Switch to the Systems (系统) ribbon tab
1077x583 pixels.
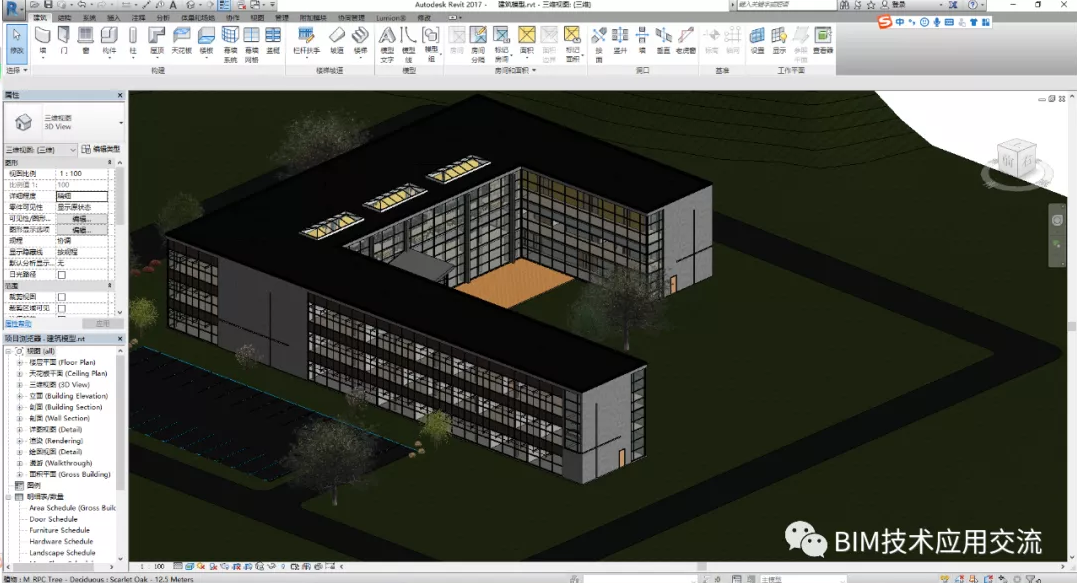coord(89,17)
